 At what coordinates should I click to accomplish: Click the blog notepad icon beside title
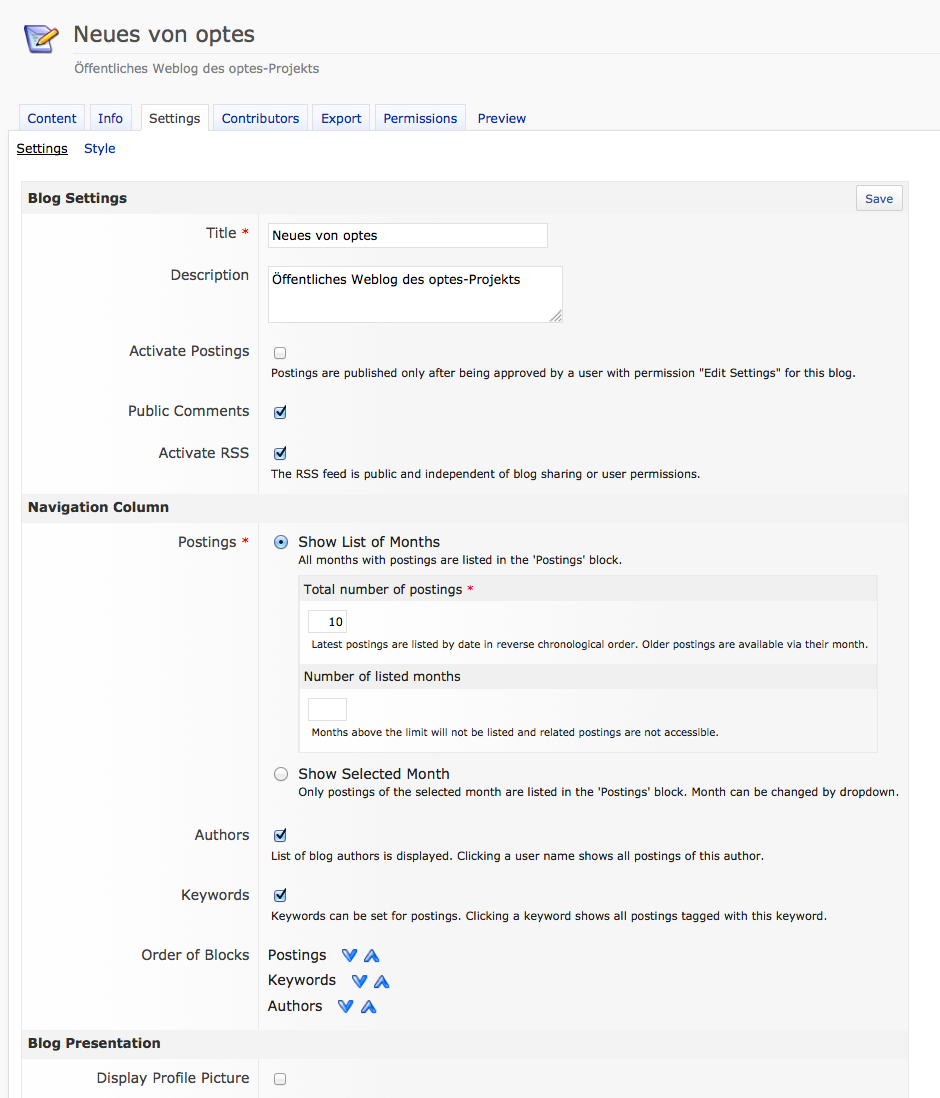(x=41, y=38)
